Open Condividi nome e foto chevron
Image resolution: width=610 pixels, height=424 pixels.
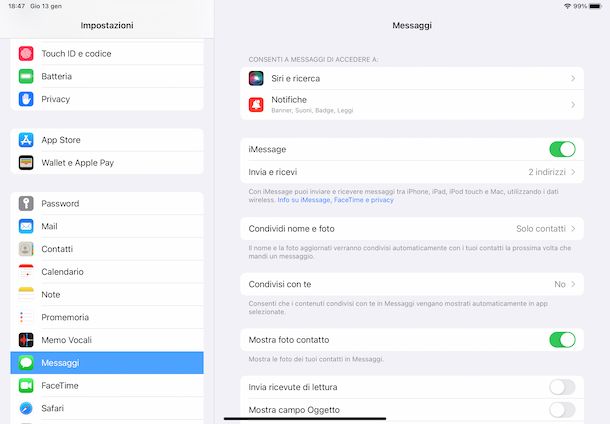[x=573, y=229]
